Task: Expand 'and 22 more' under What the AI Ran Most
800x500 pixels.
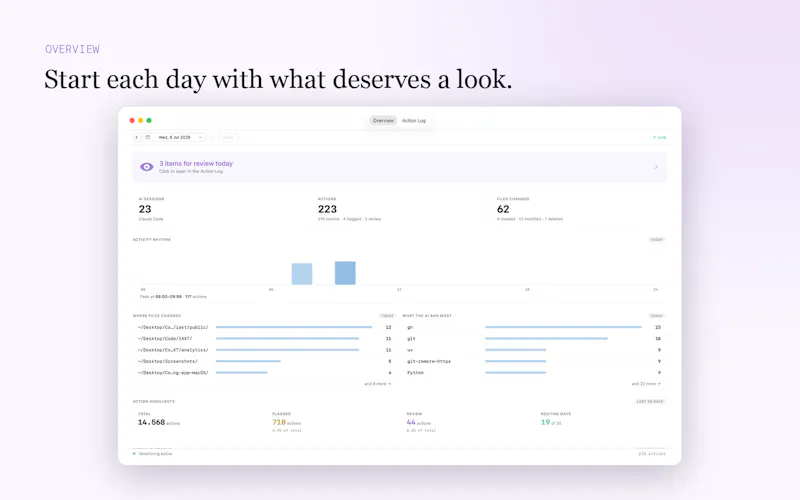Action: pos(646,384)
